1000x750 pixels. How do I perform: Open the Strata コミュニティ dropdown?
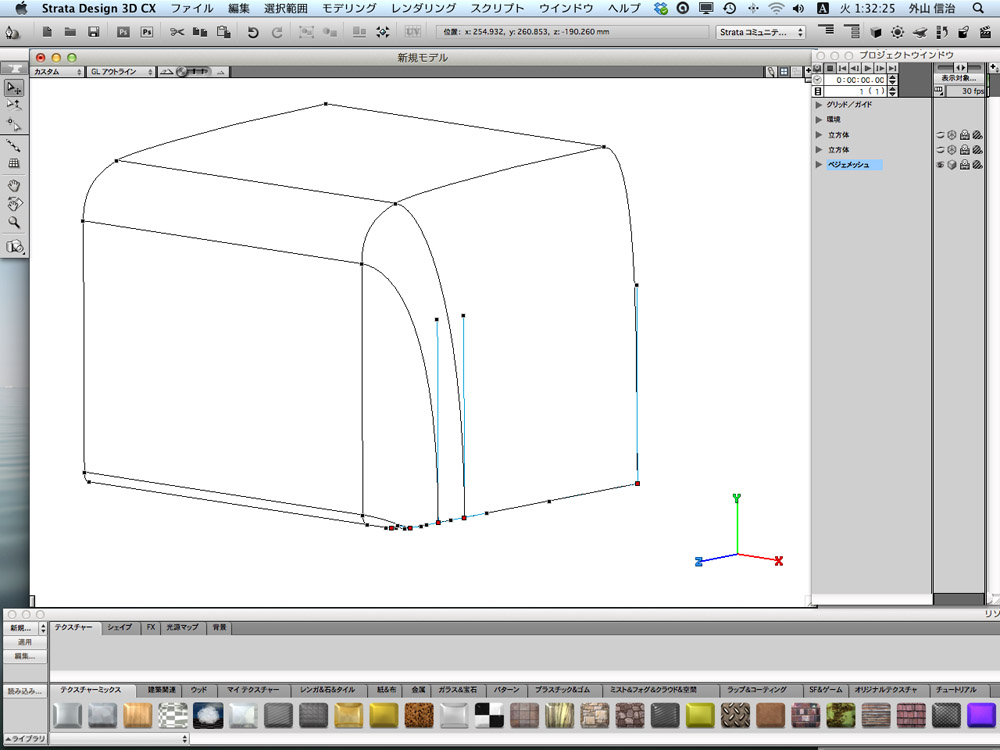(x=761, y=32)
